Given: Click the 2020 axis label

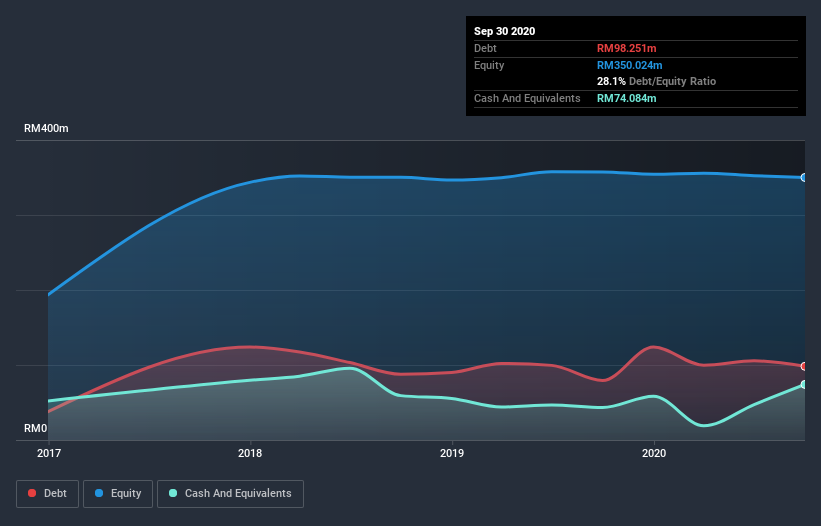Looking at the screenshot, I should pyautogui.click(x=654, y=453).
